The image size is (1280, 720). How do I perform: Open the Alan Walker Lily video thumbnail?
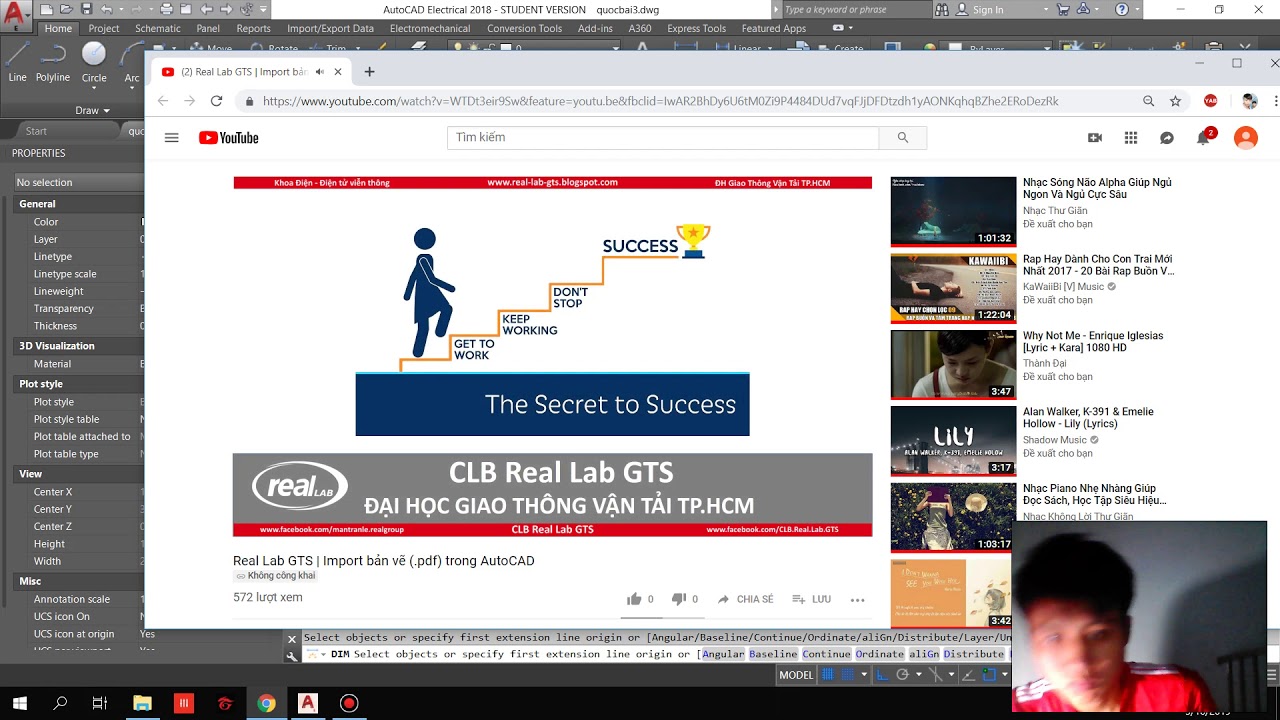coord(953,441)
